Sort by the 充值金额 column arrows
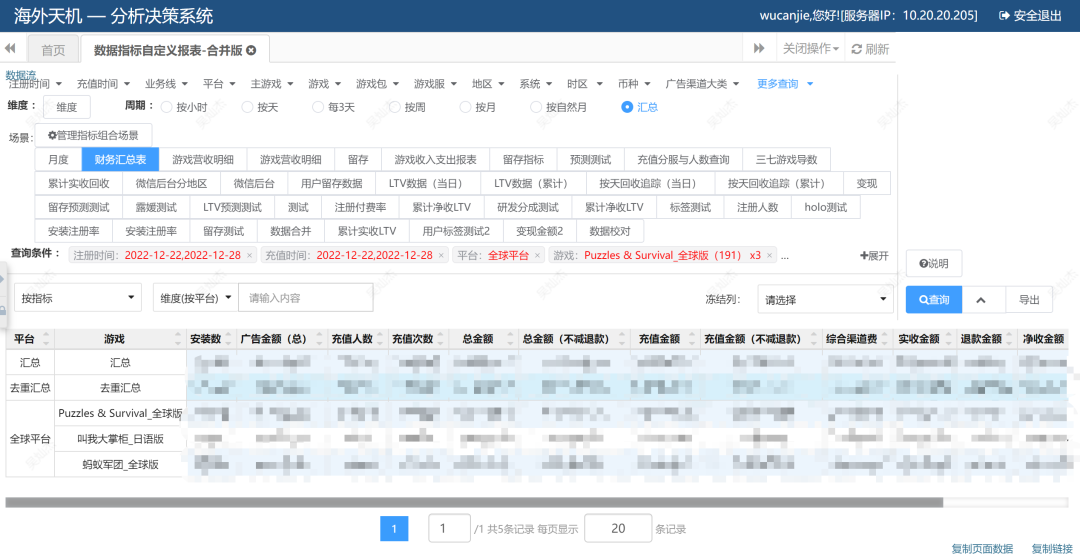1080x554 pixels. 691,339
